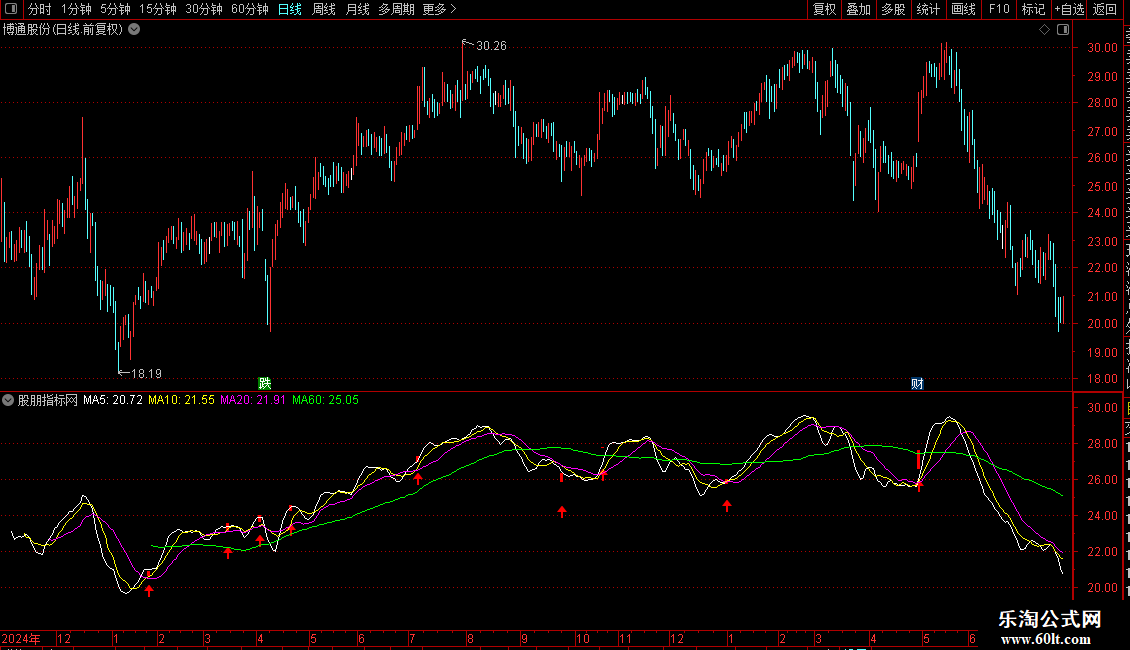The height and width of the screenshot is (650, 1130).
Task: Click the green 跌 event marker
Action: click(x=264, y=383)
